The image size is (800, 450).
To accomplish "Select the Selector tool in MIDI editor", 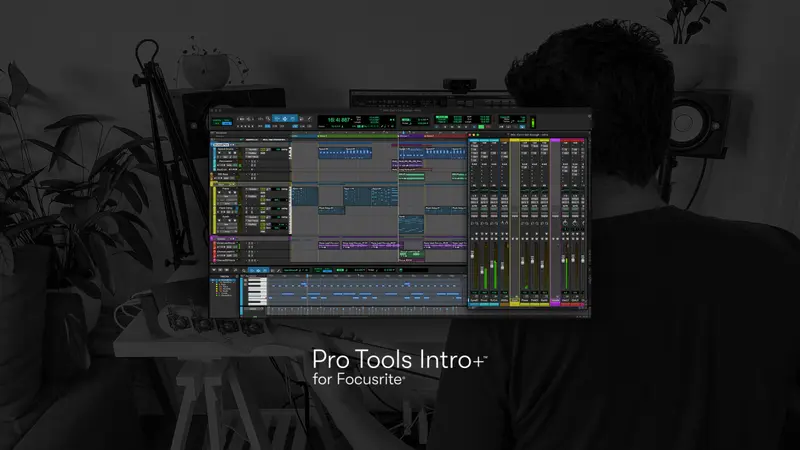I will point(258,270).
